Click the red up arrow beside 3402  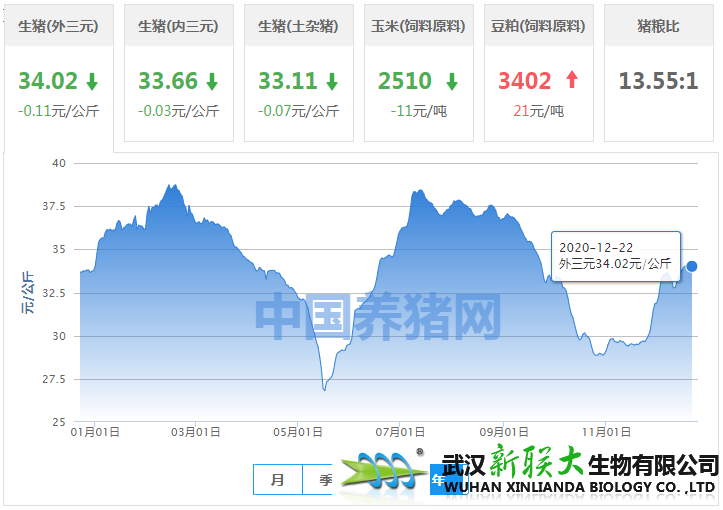click(x=572, y=81)
